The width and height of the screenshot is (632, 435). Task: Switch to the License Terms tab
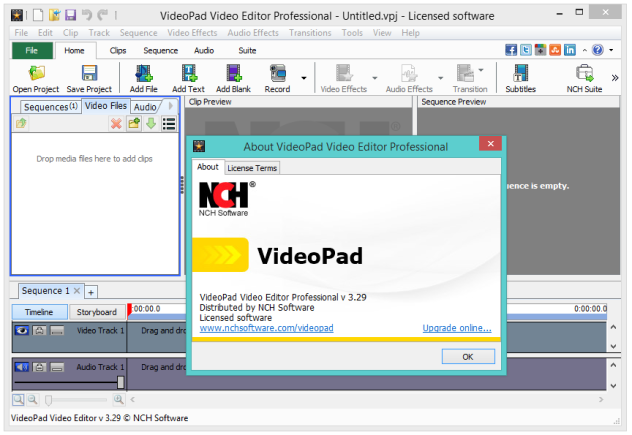point(252,168)
